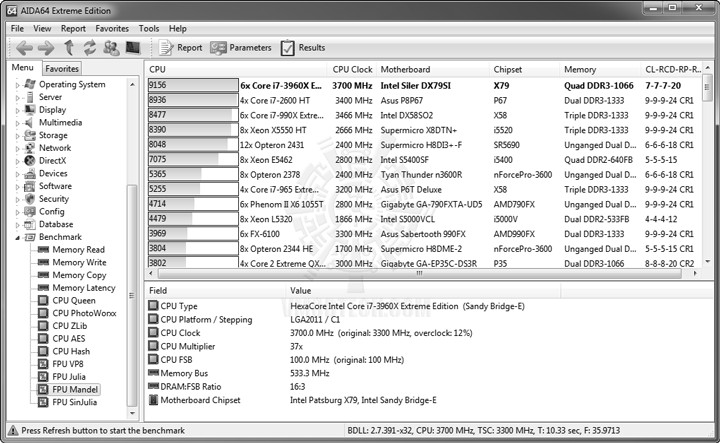
Task: Click the Back arrow toolbar icon
Action: (x=24, y=47)
